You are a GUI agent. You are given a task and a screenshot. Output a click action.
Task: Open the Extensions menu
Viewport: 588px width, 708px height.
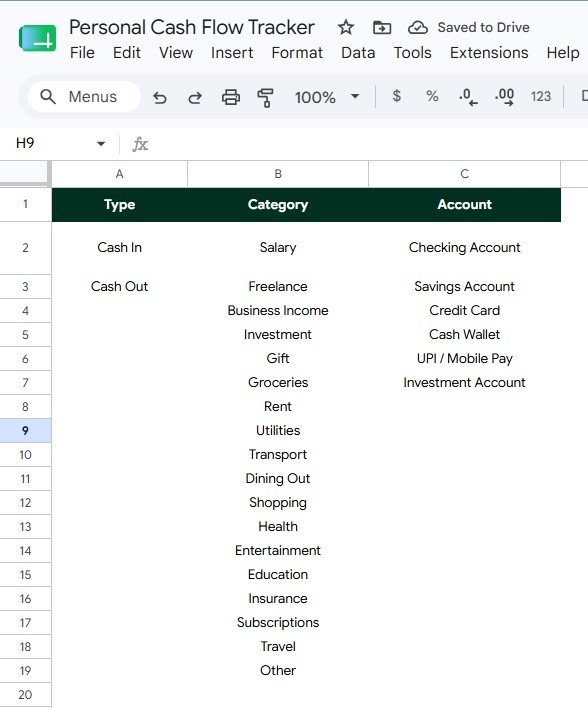tap(489, 53)
